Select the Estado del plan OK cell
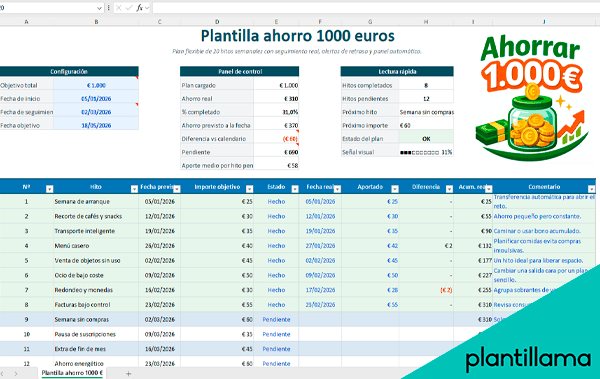The image size is (600, 379). [426, 139]
